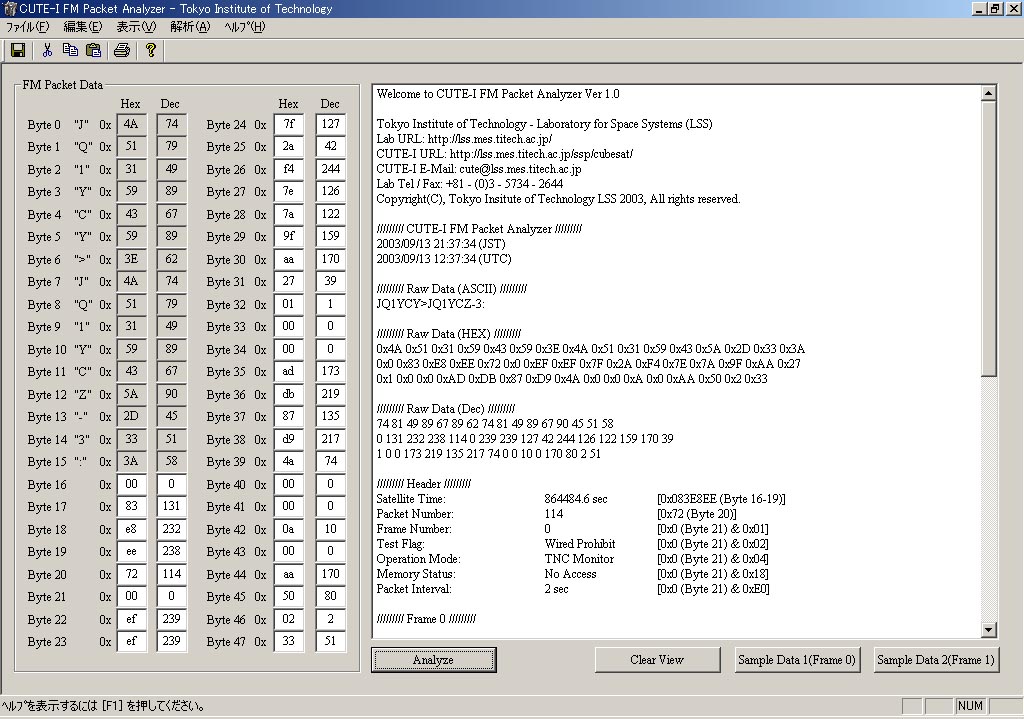Click the Dec field for Byte 12

(171, 395)
